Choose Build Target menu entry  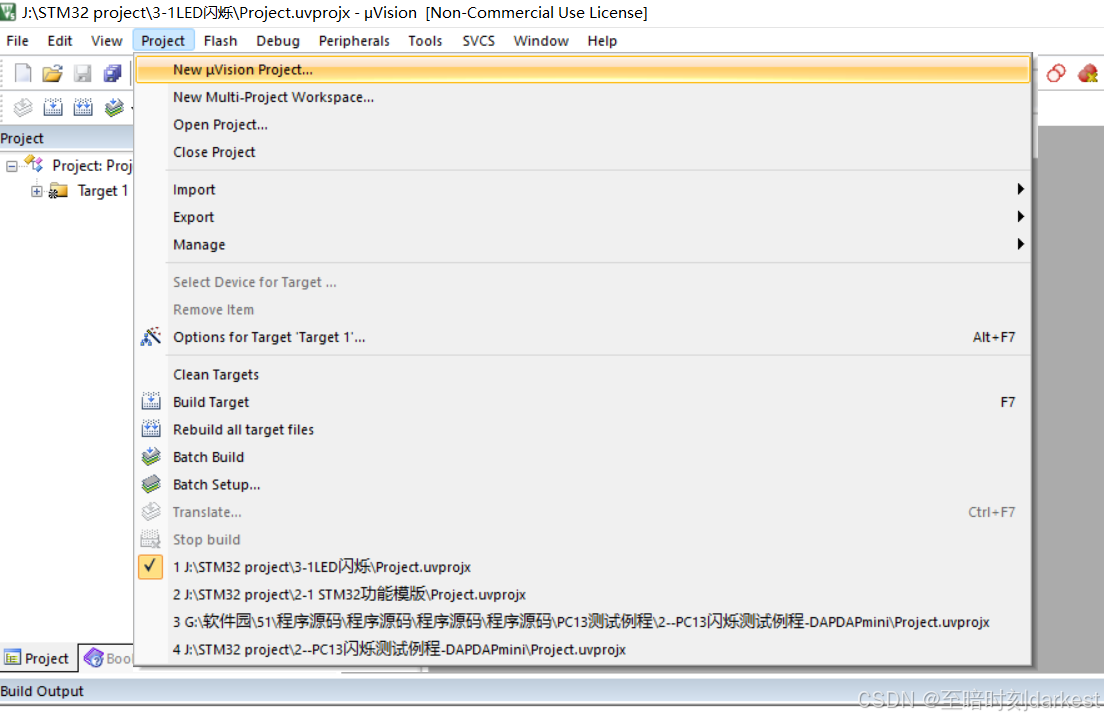pyautogui.click(x=584, y=402)
